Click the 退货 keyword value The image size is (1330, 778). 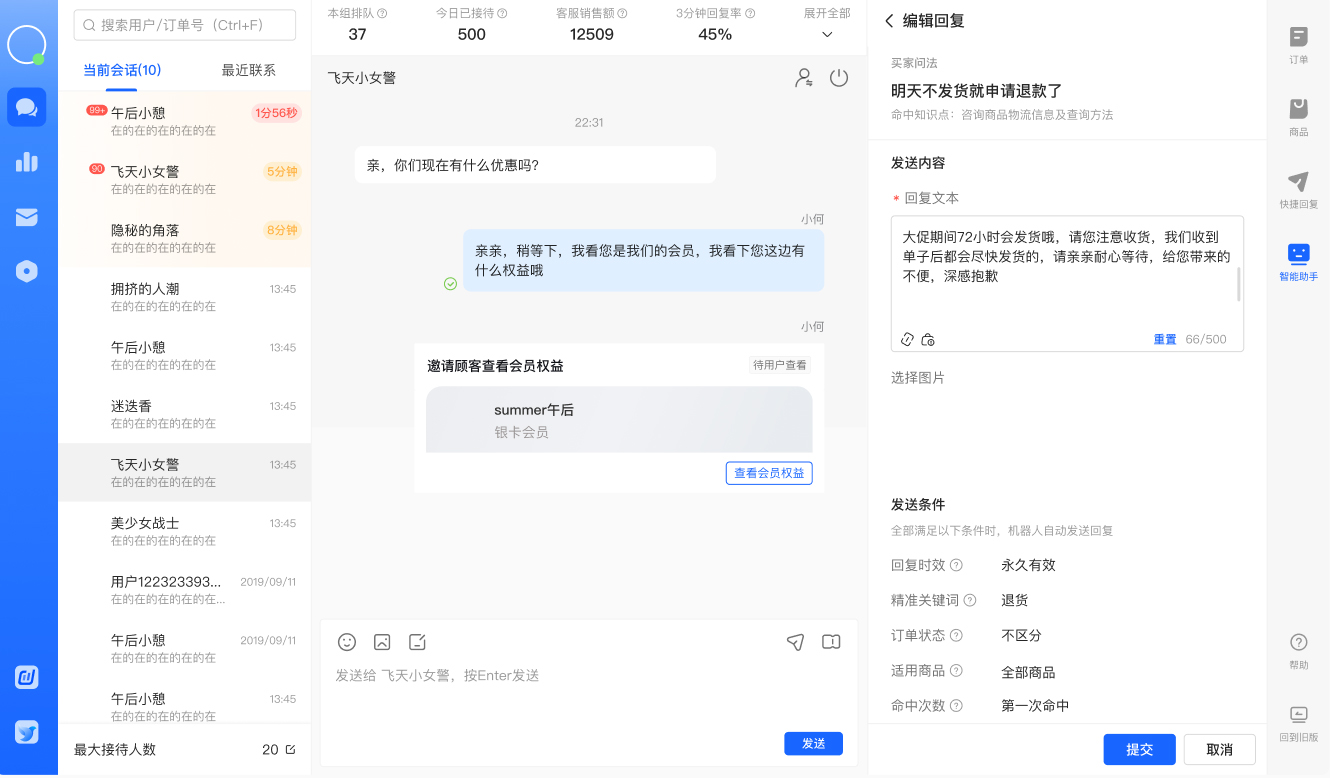tap(1015, 600)
